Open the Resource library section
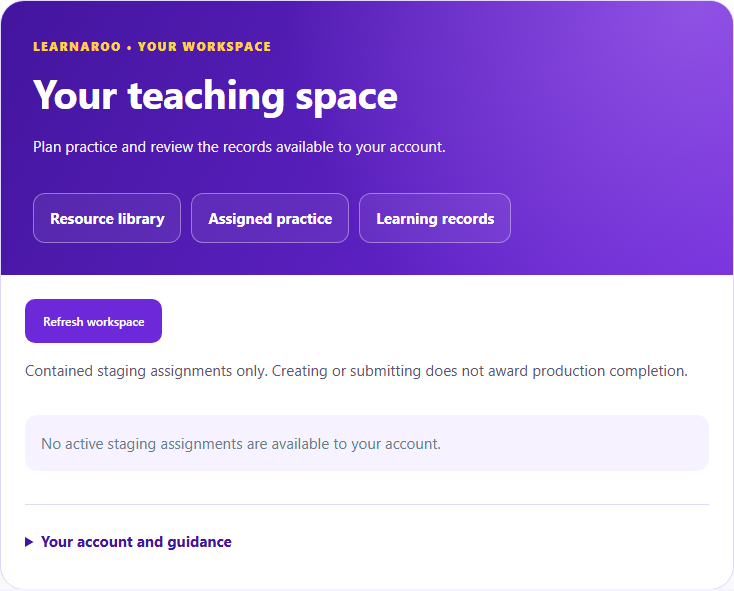The width and height of the screenshot is (734, 591). [107, 218]
